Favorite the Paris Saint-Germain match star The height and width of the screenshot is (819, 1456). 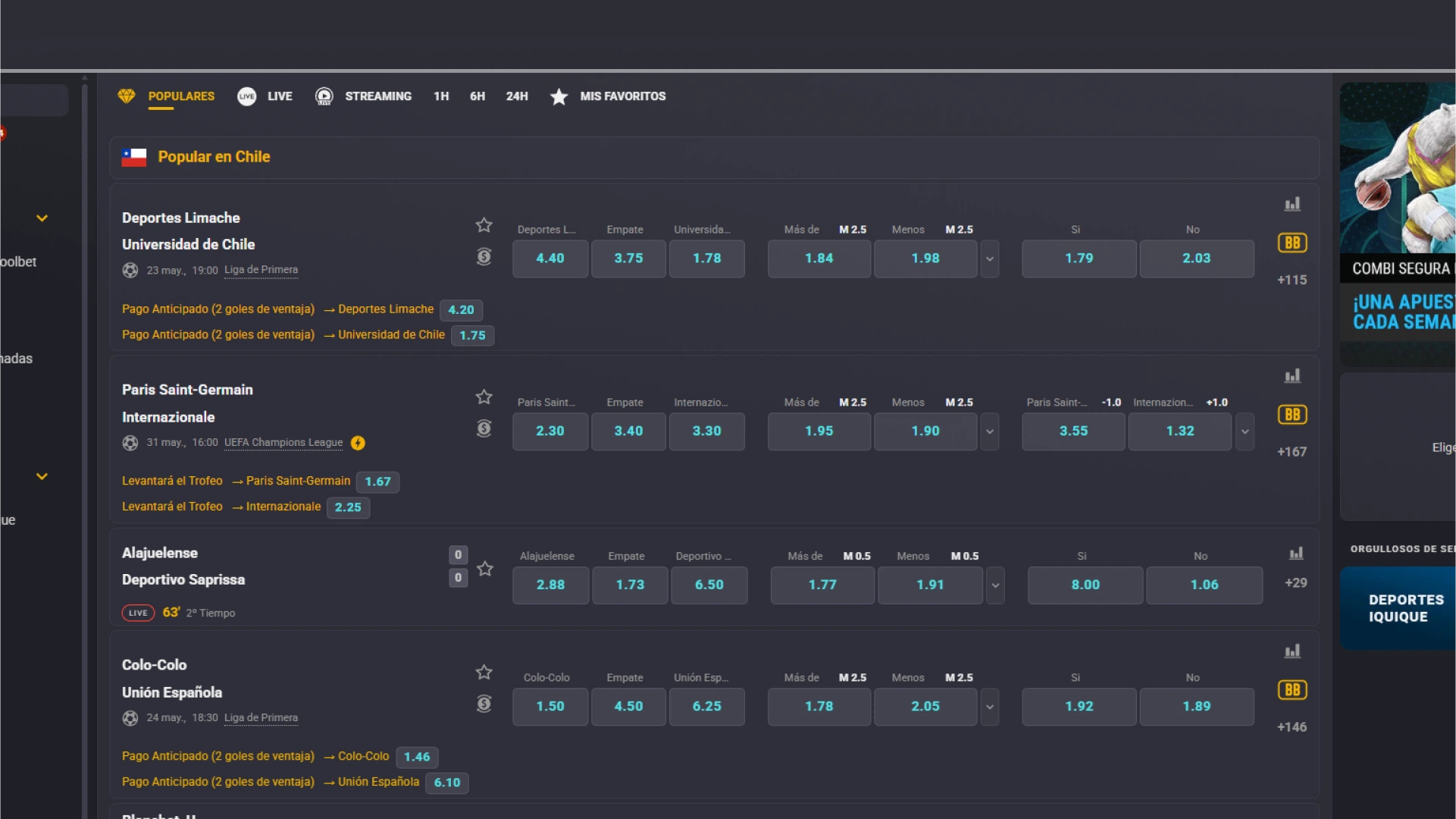[484, 397]
